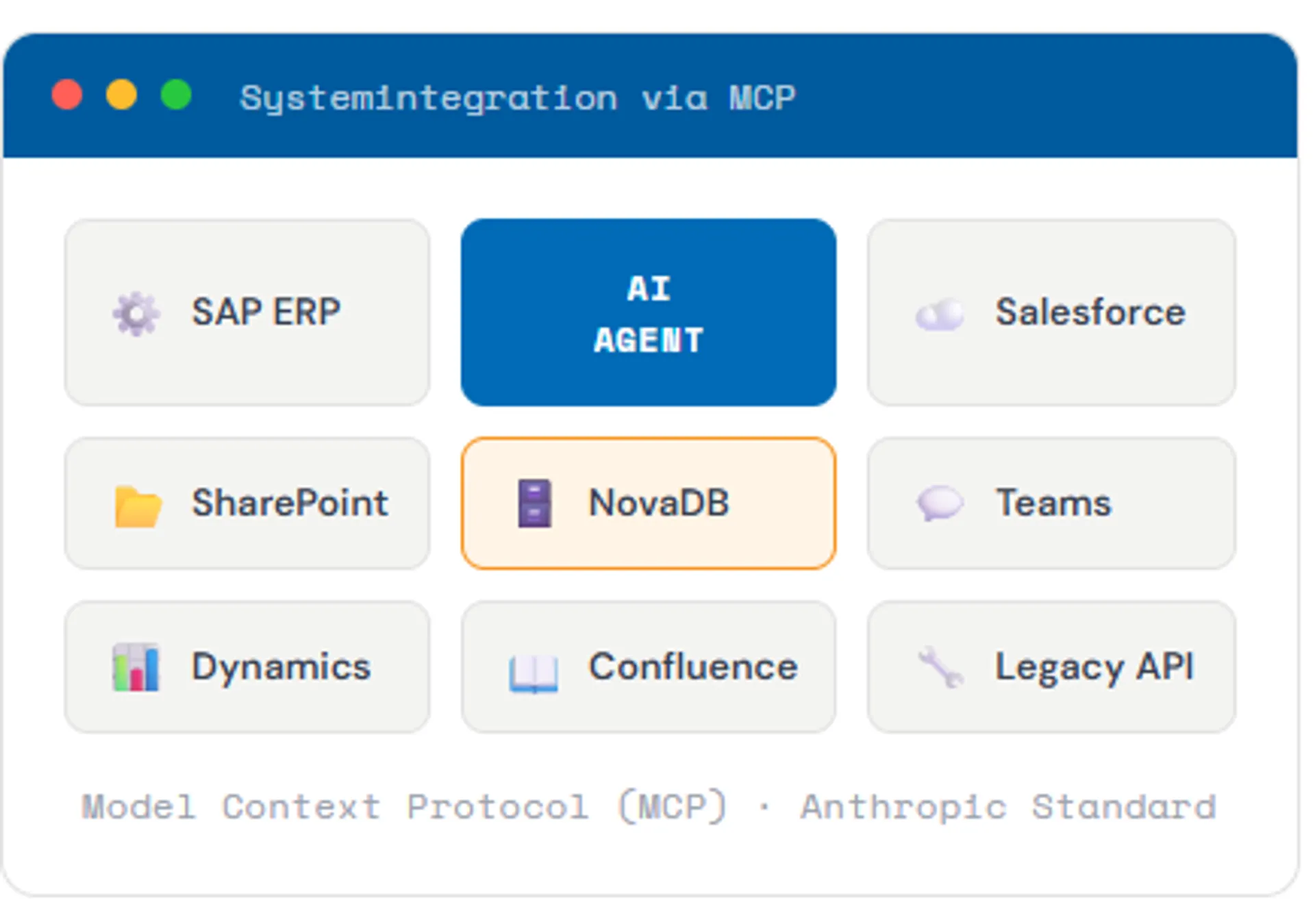Open the SAP ERP text label
The width and height of the screenshot is (1315, 924).
point(266,312)
